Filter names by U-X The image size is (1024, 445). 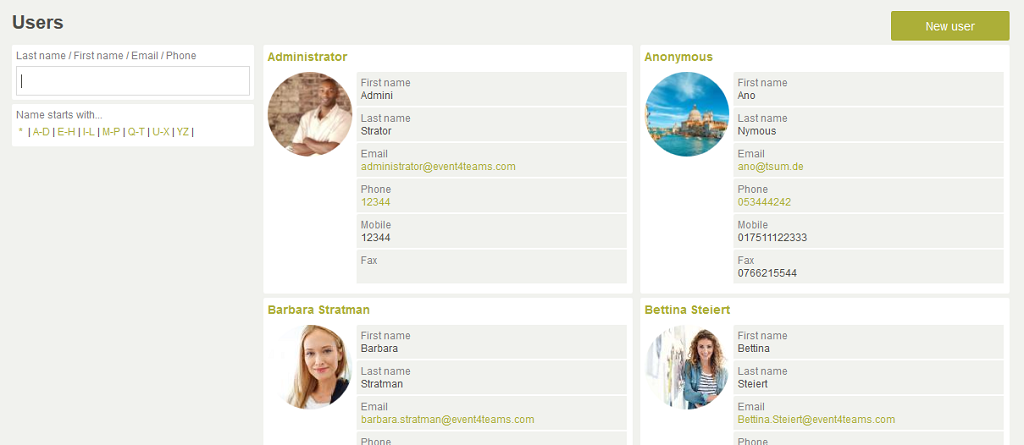[x=161, y=132]
